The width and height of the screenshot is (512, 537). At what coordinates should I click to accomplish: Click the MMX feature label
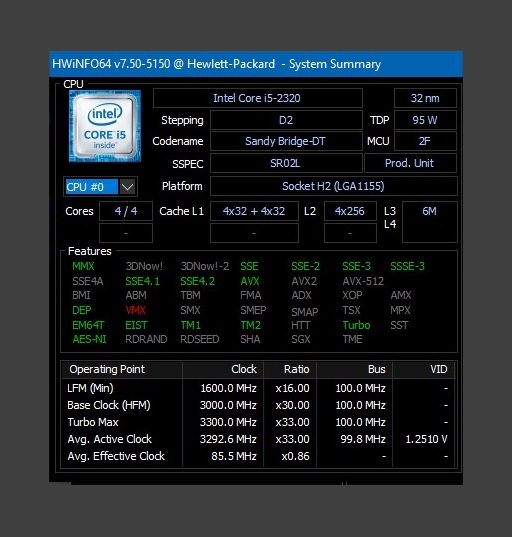pyautogui.click(x=83, y=266)
